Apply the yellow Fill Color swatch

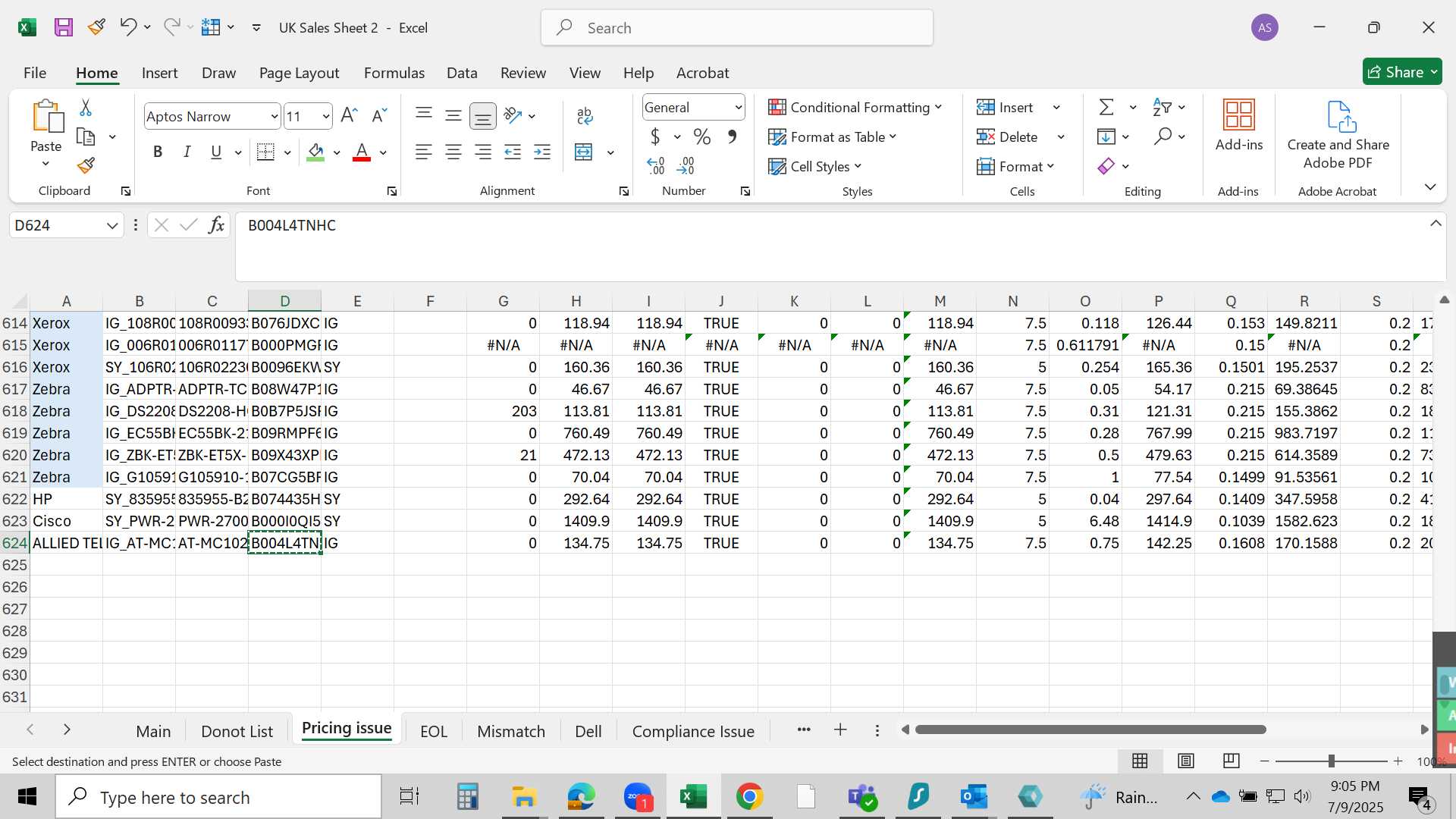(x=316, y=152)
